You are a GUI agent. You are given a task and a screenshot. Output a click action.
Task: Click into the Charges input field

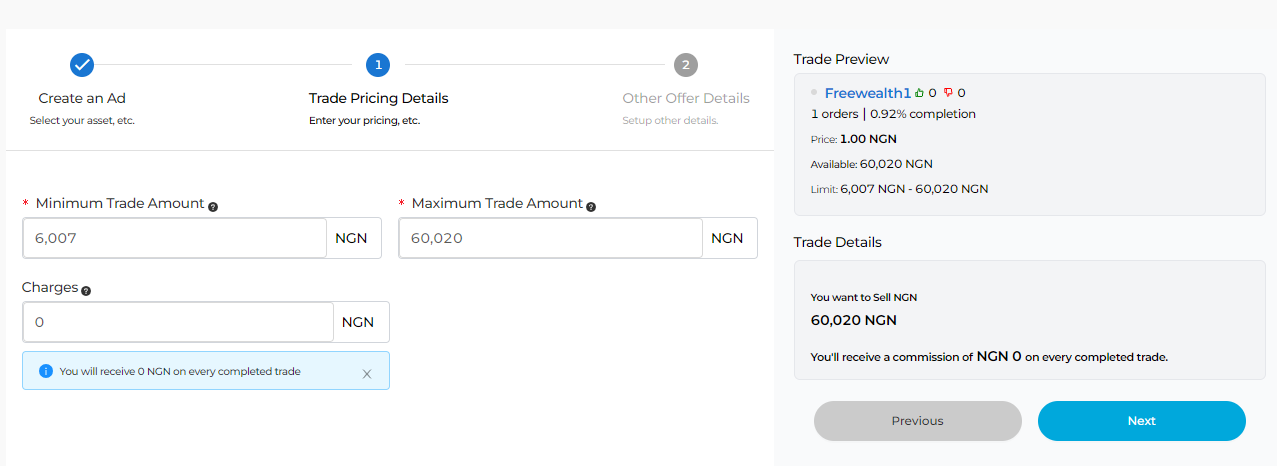178,322
